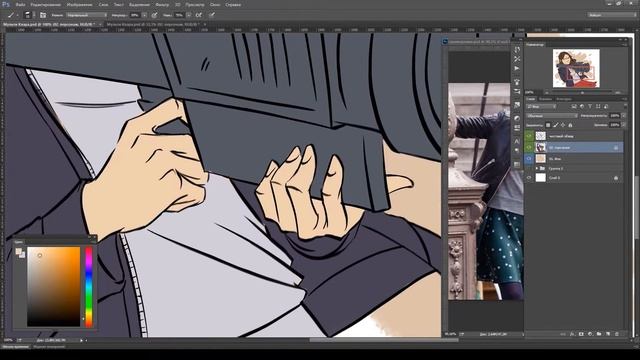Open layer fill slider arrow

pos(624,125)
